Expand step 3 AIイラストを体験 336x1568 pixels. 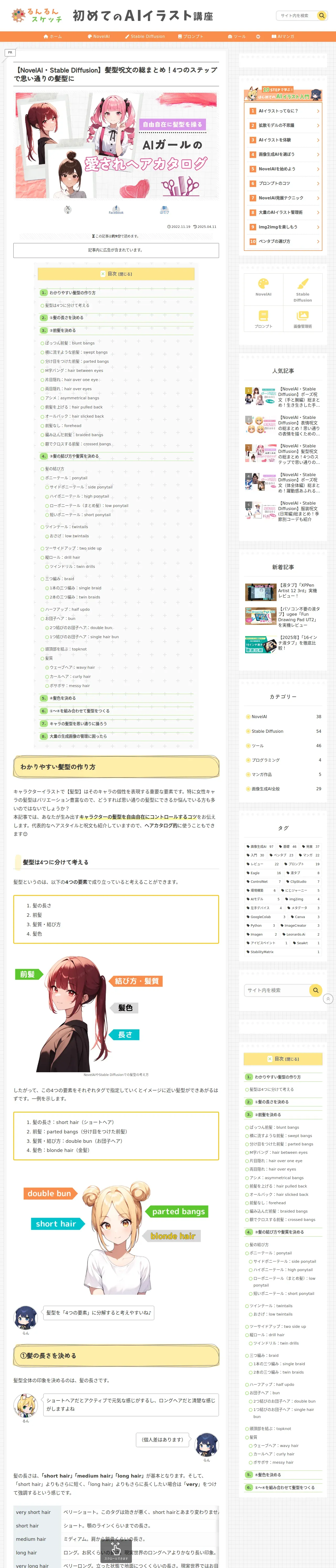pos(283,140)
